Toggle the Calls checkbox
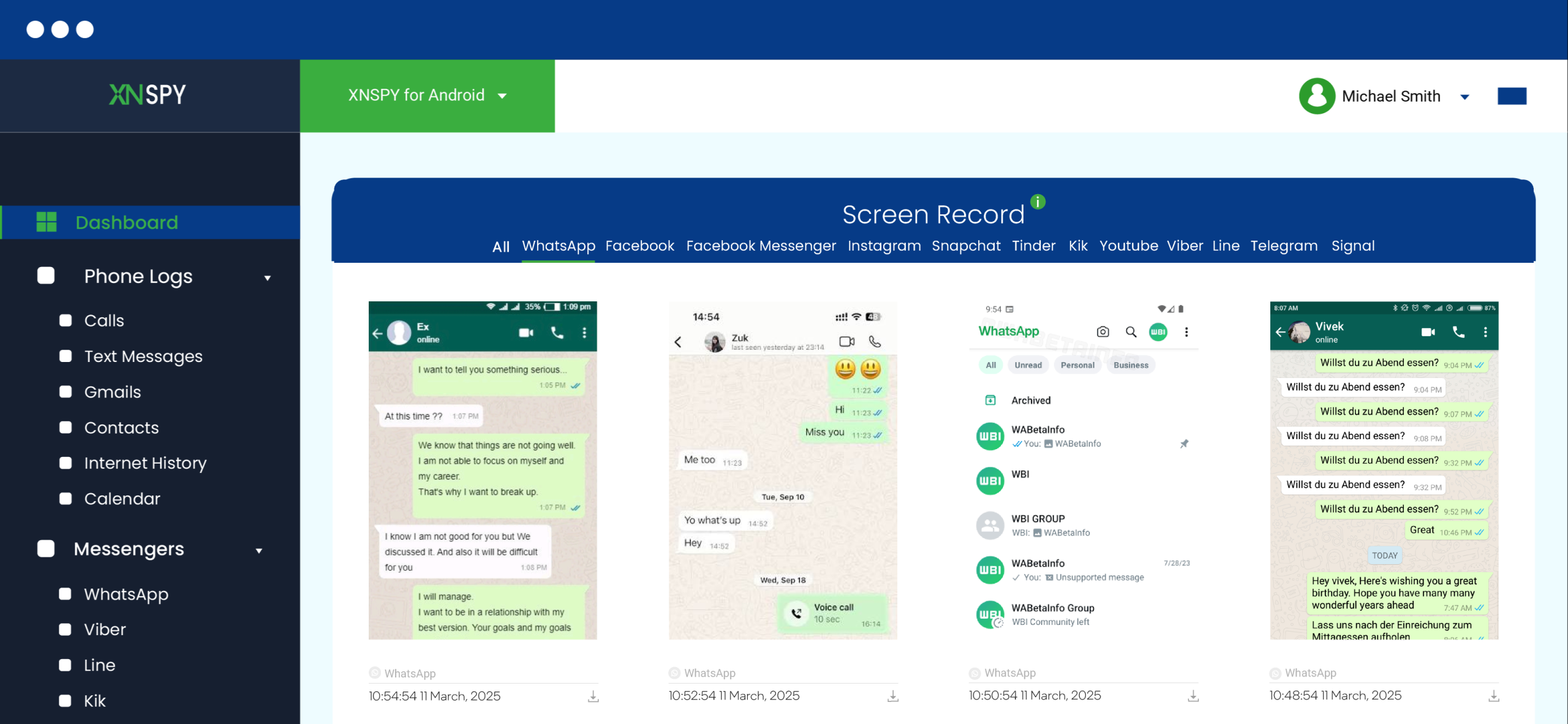The image size is (1568, 724). pos(66,320)
